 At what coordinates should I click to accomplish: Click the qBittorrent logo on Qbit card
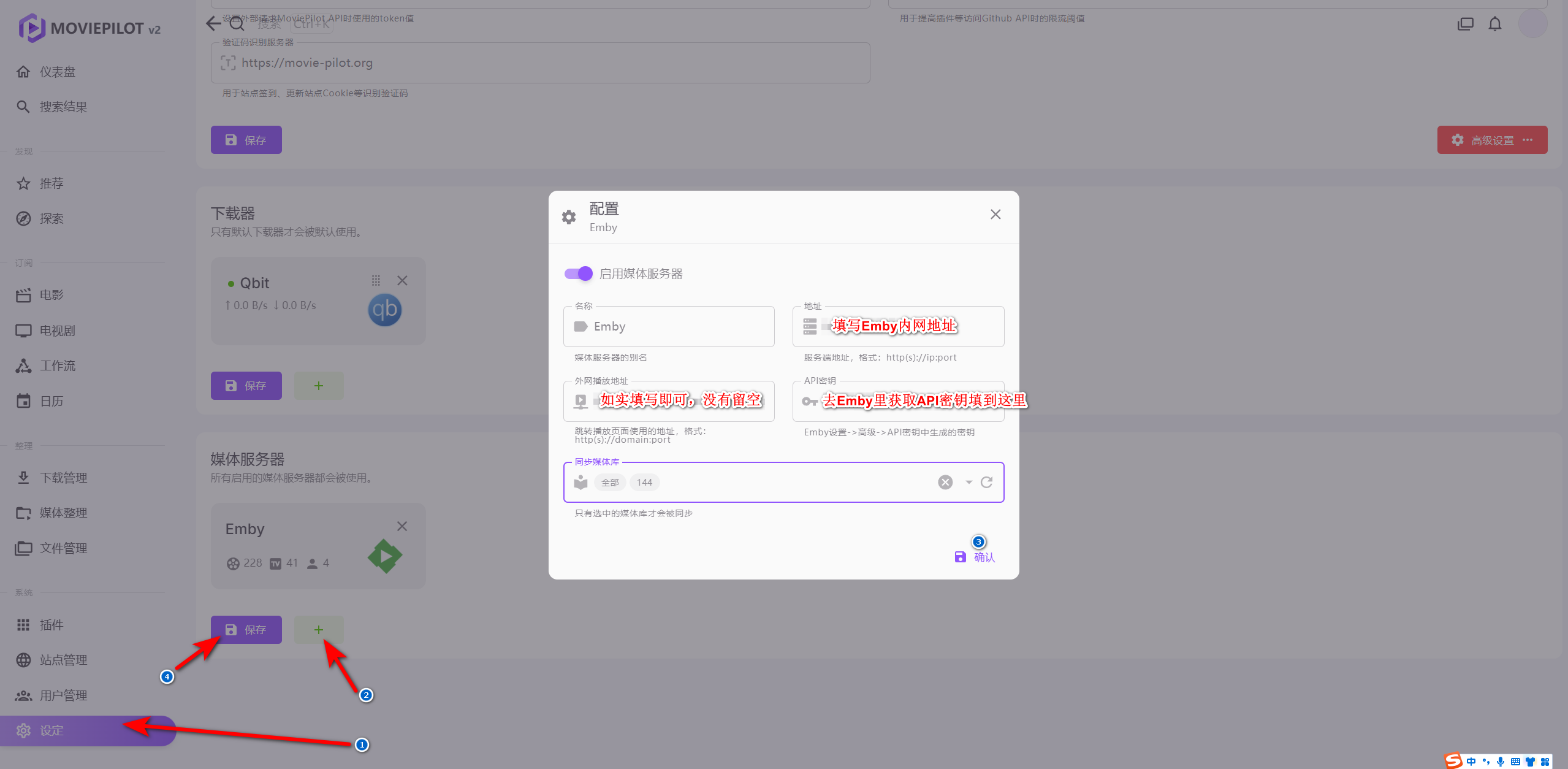(x=385, y=310)
